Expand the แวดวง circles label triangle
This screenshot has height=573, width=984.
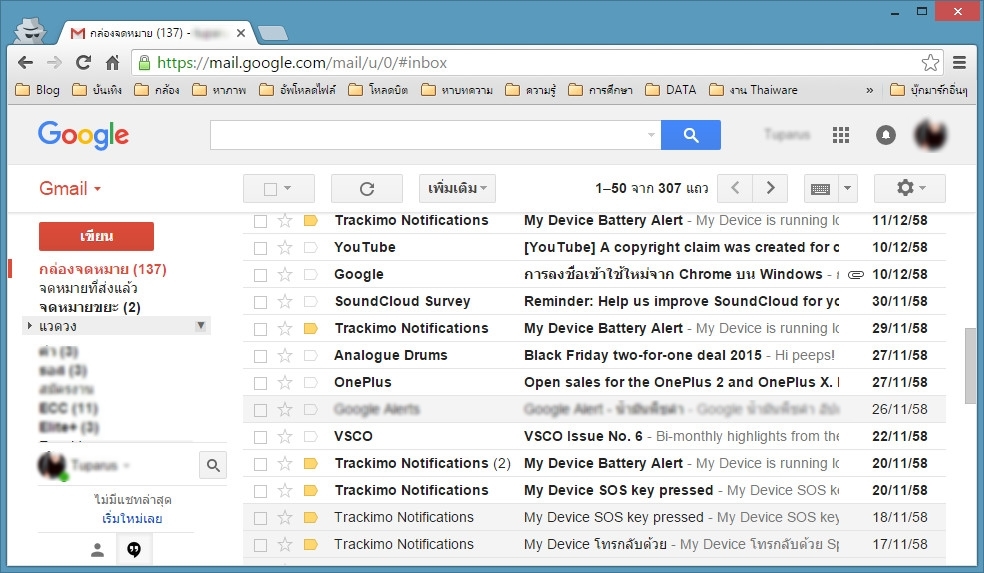[29, 326]
